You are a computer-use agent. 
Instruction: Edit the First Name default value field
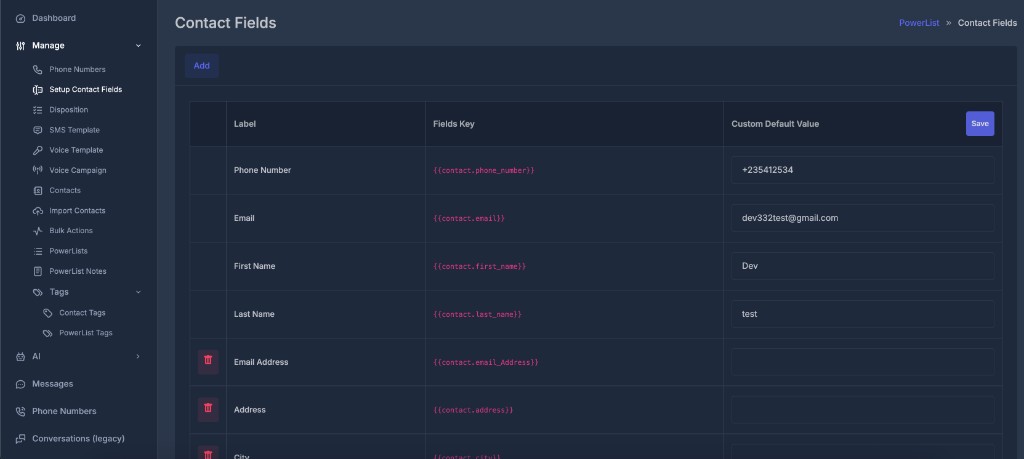[863, 266]
